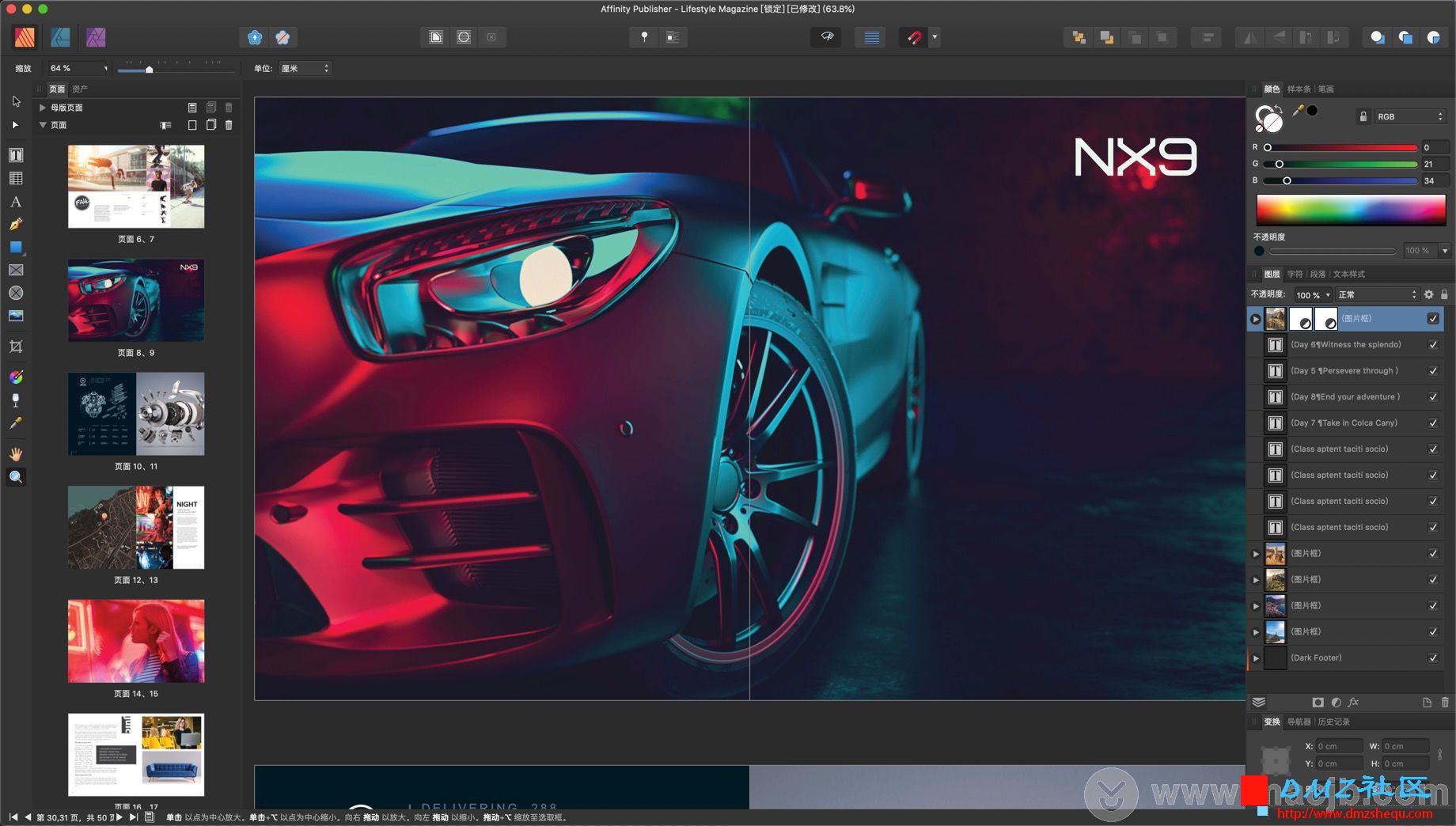Hide the Day 6 Witness layer

tap(1433, 345)
